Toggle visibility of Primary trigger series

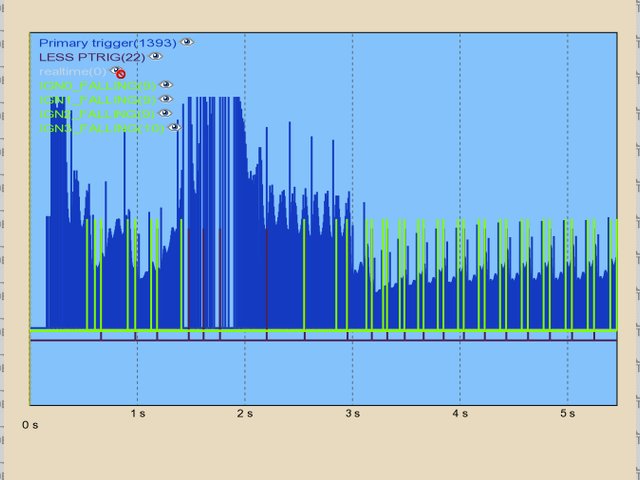pos(187,43)
